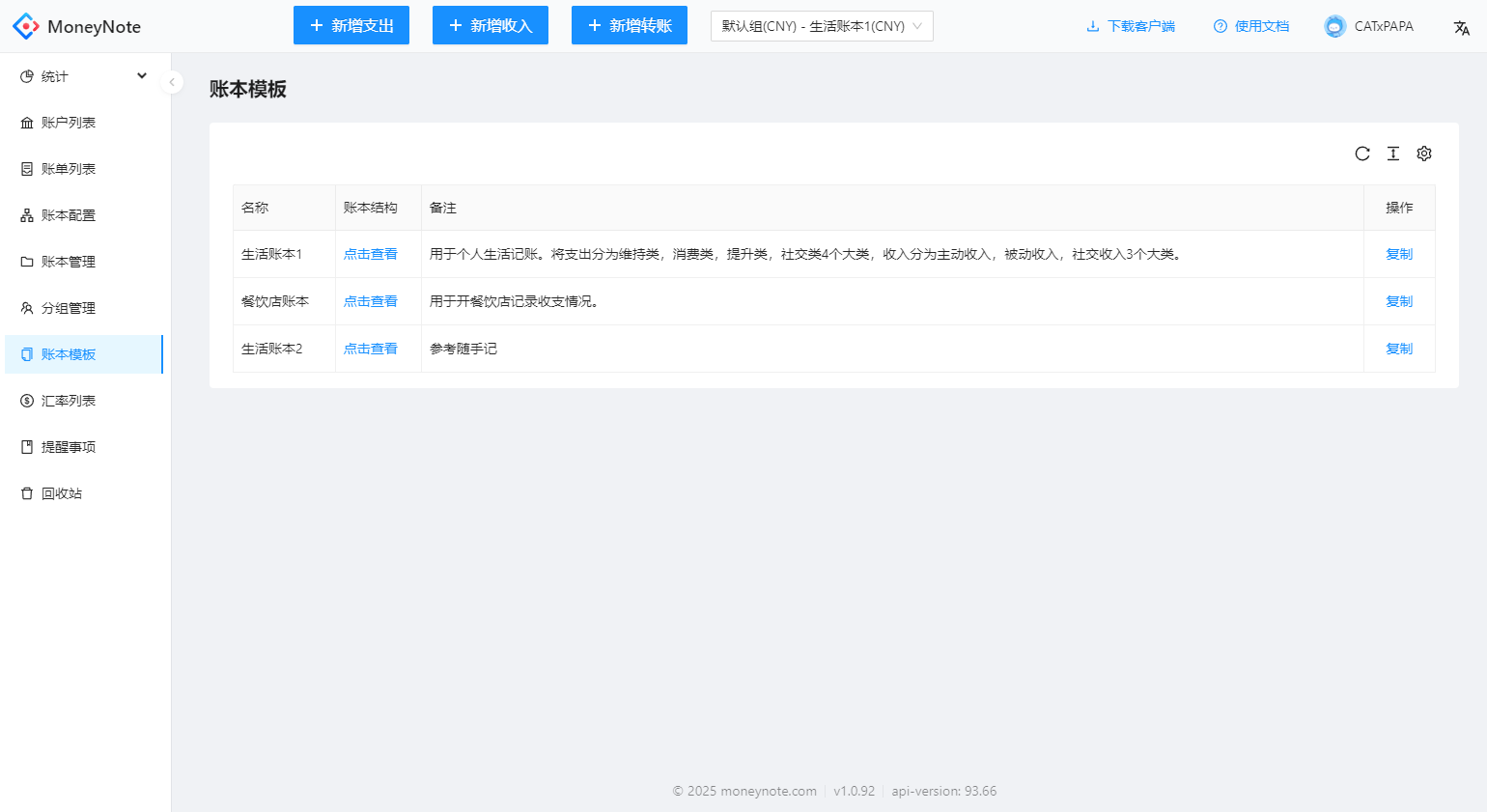The image size is (1487, 812).
Task: Click the book management folder icon
Action: click(27, 262)
